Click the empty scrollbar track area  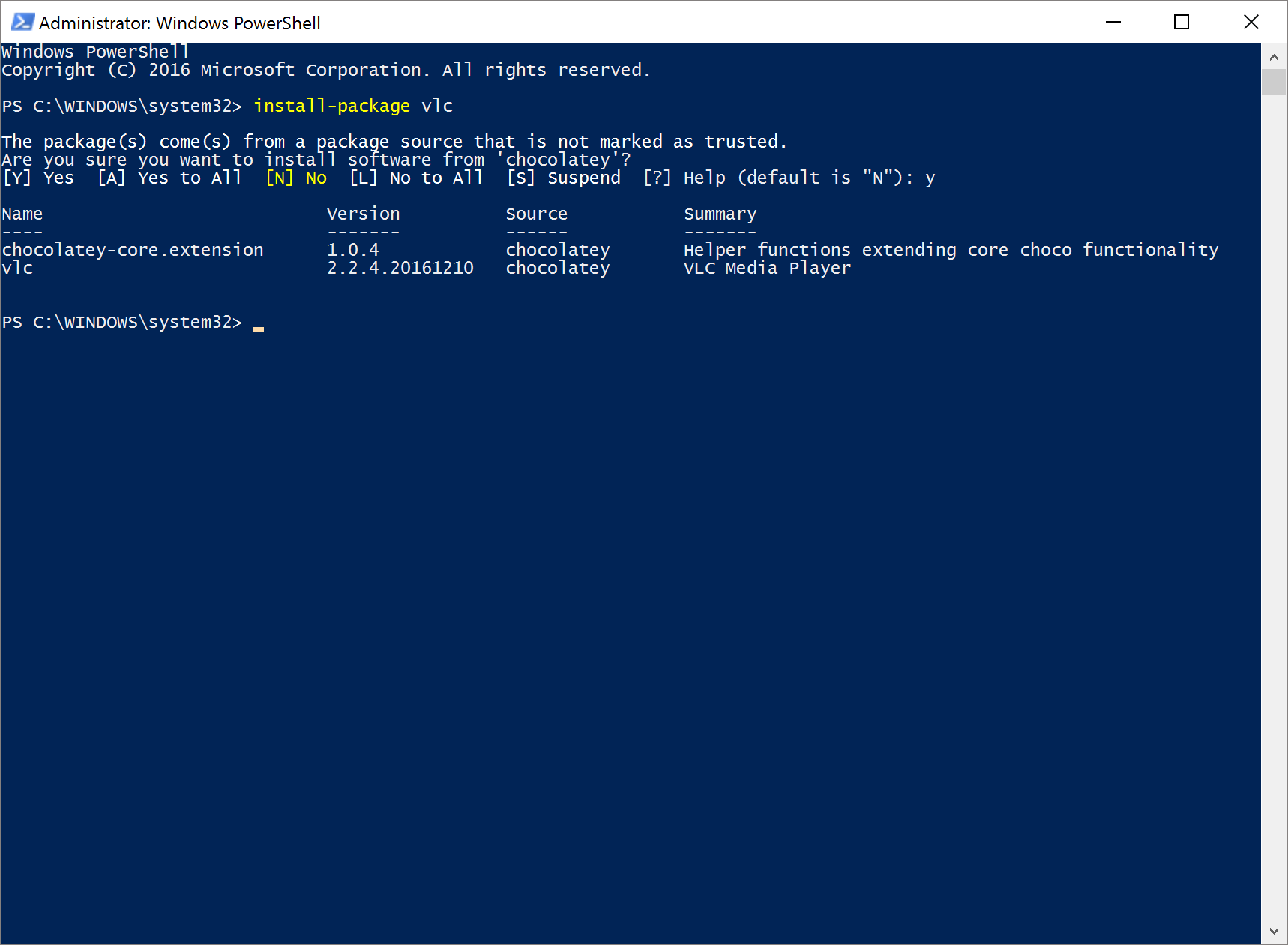(x=1274, y=506)
